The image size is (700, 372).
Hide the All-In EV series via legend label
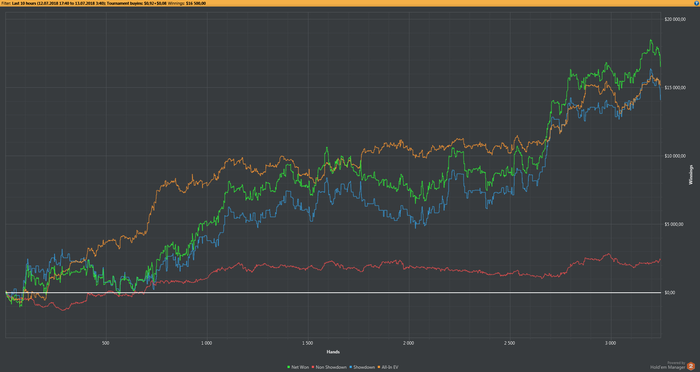pos(390,367)
